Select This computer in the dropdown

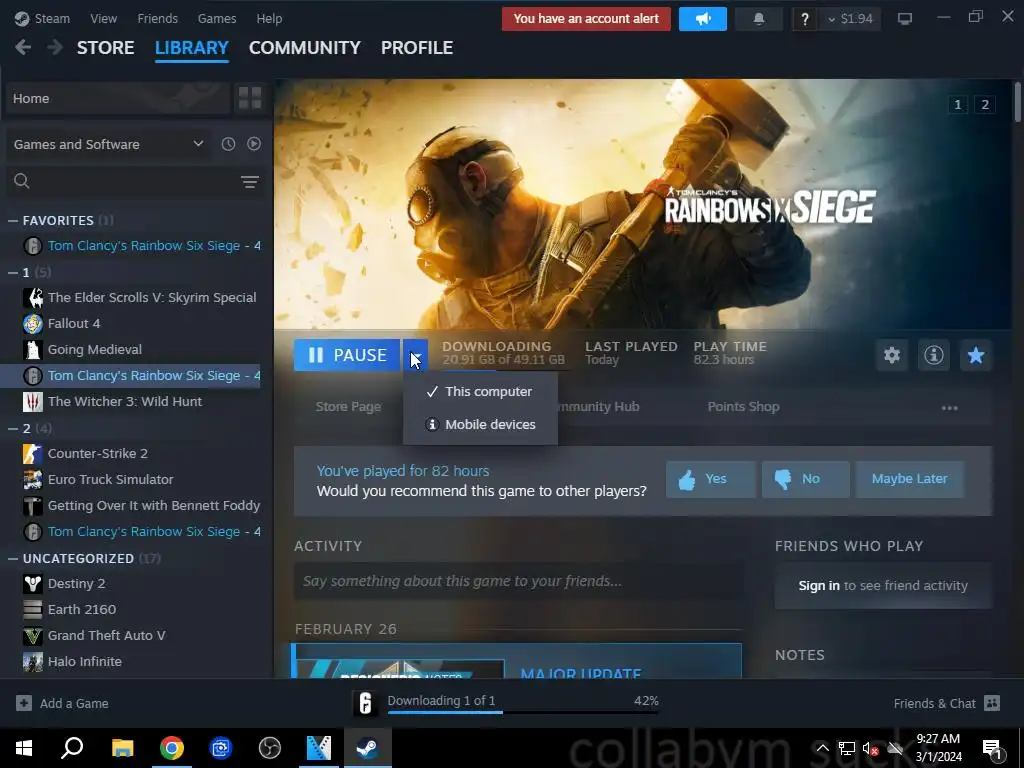point(480,392)
